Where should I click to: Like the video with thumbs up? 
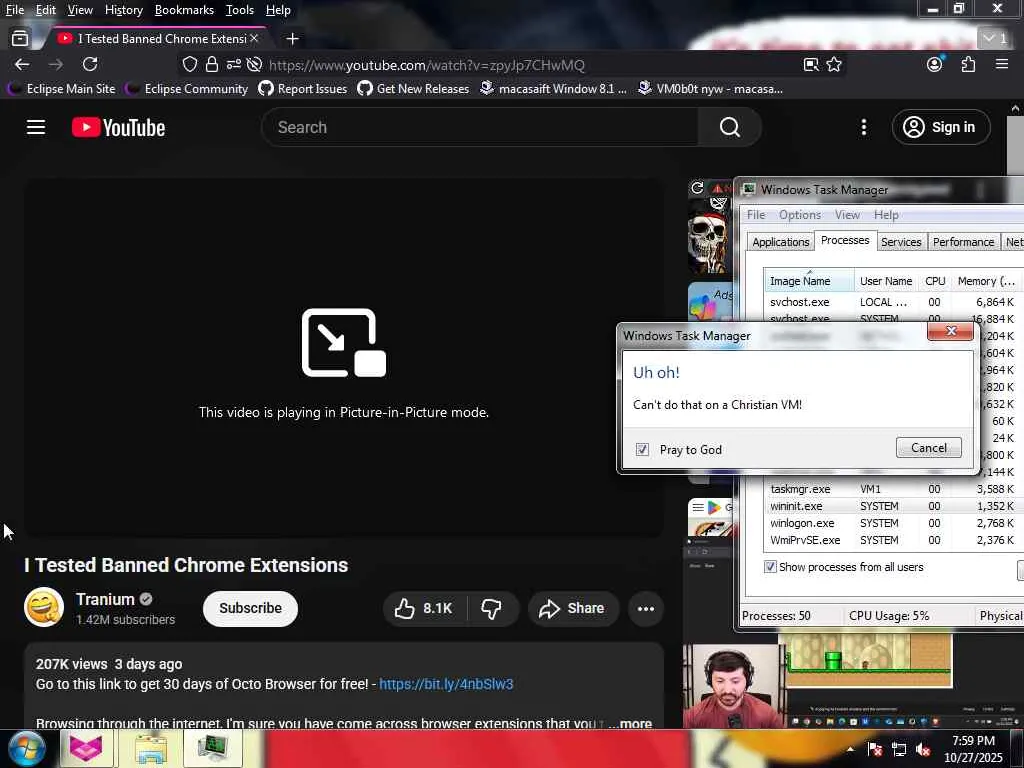[423, 609]
